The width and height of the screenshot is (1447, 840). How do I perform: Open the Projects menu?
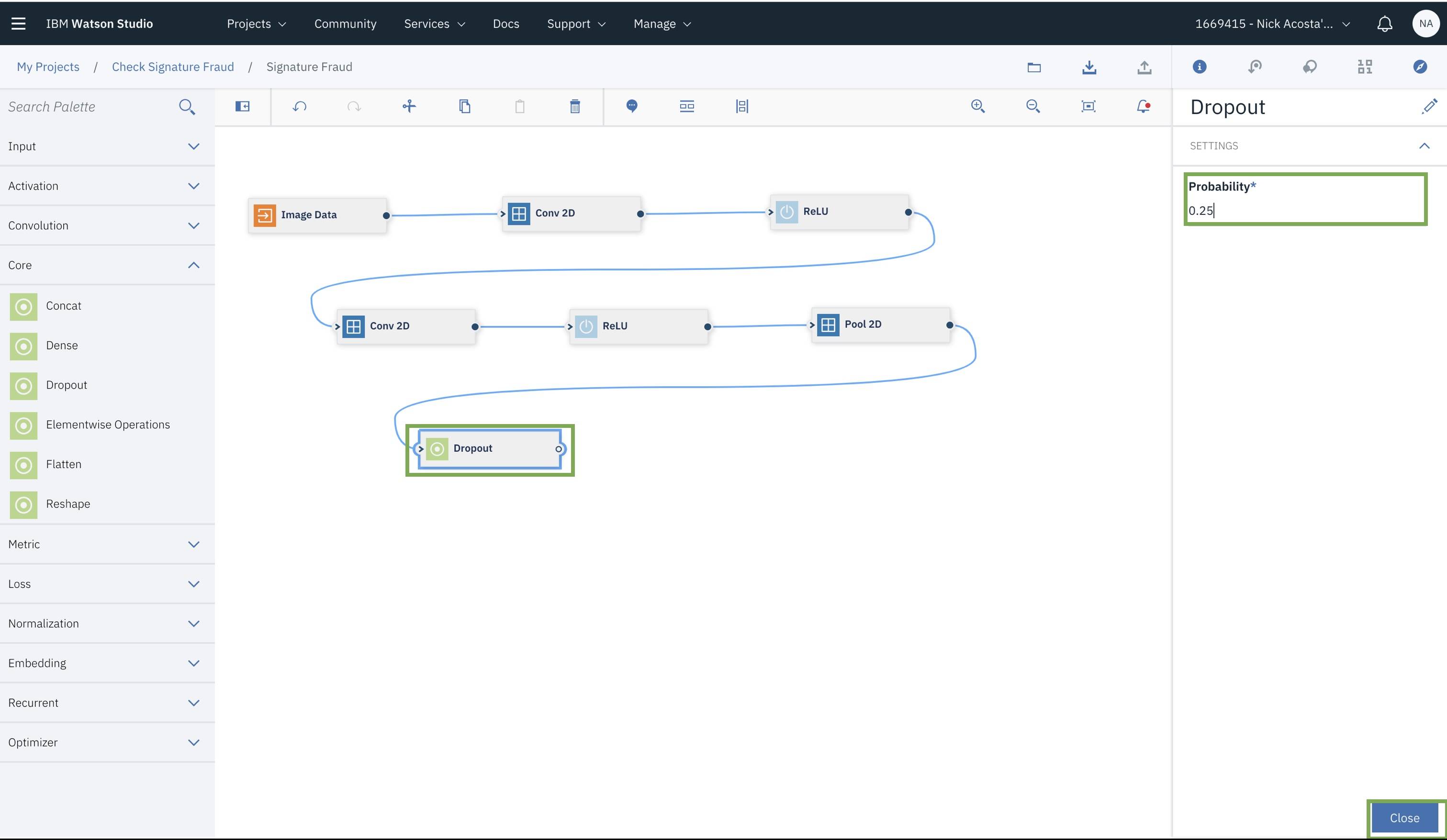point(256,23)
